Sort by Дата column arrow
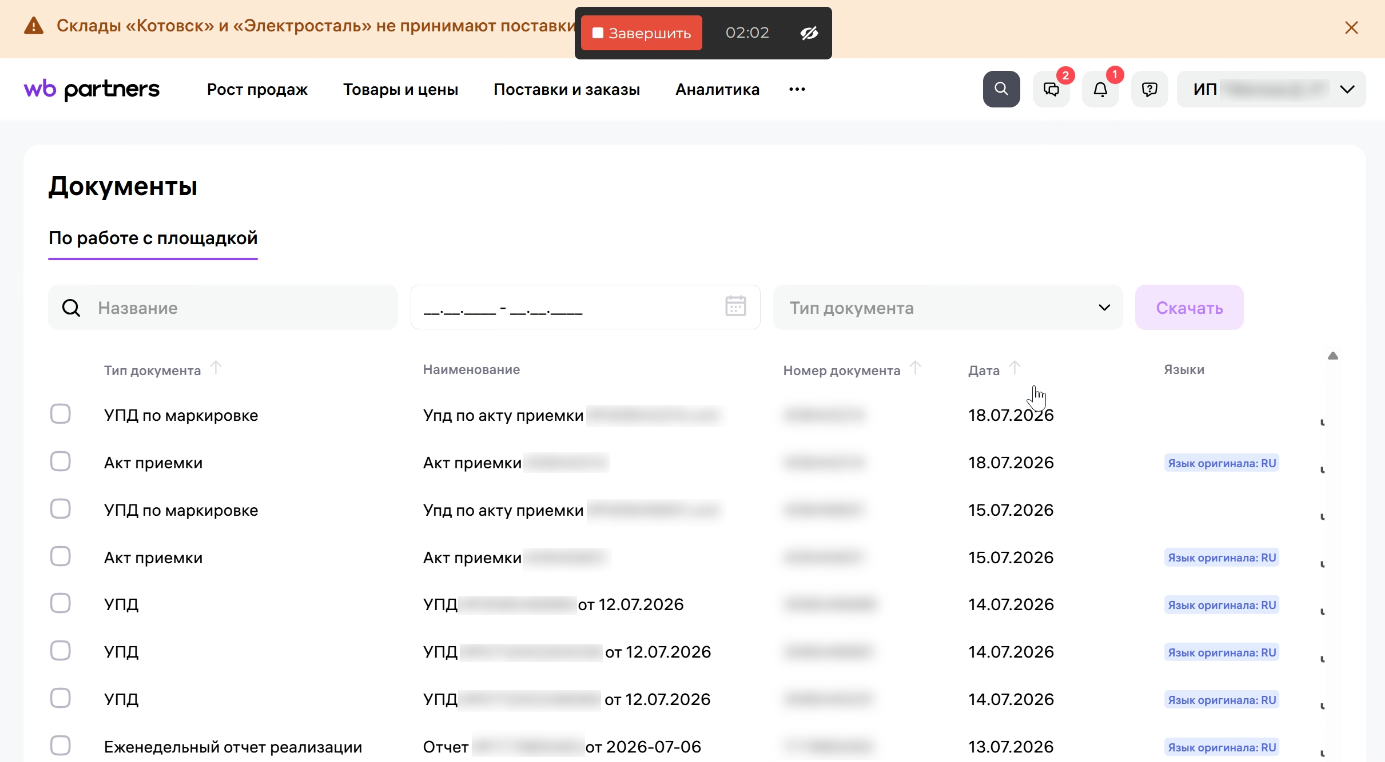 (x=1015, y=368)
